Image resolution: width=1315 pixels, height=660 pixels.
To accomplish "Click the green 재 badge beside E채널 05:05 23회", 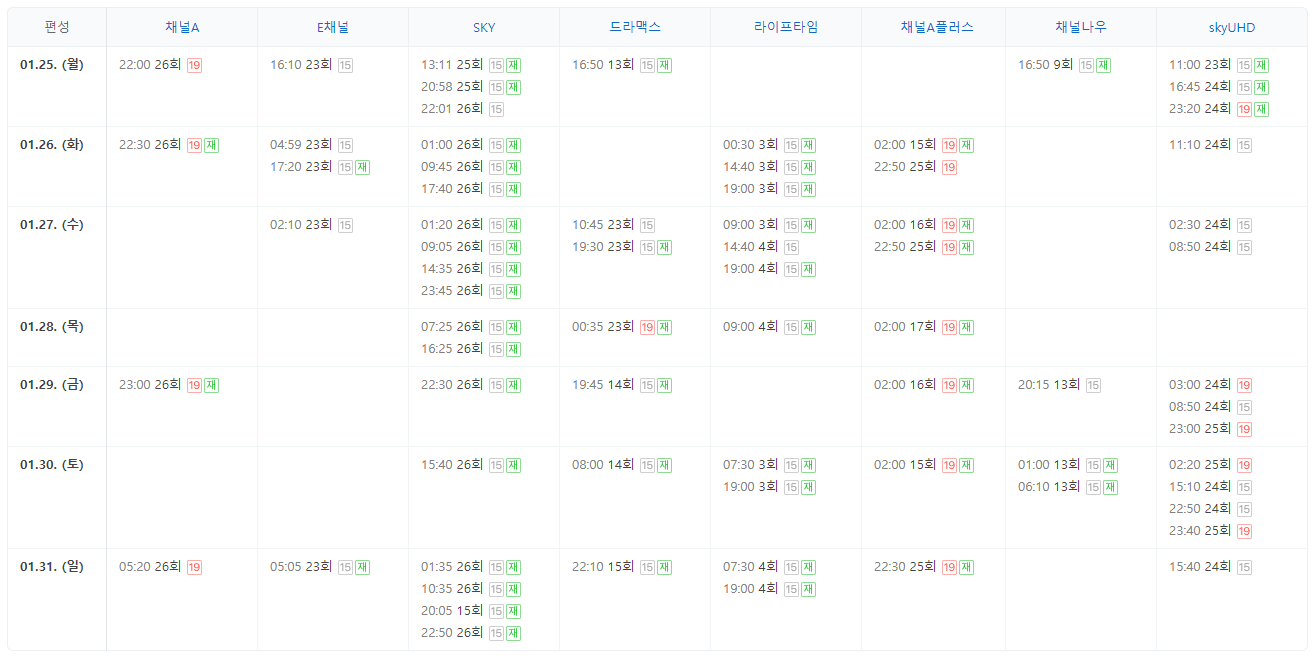I will tap(362, 567).
